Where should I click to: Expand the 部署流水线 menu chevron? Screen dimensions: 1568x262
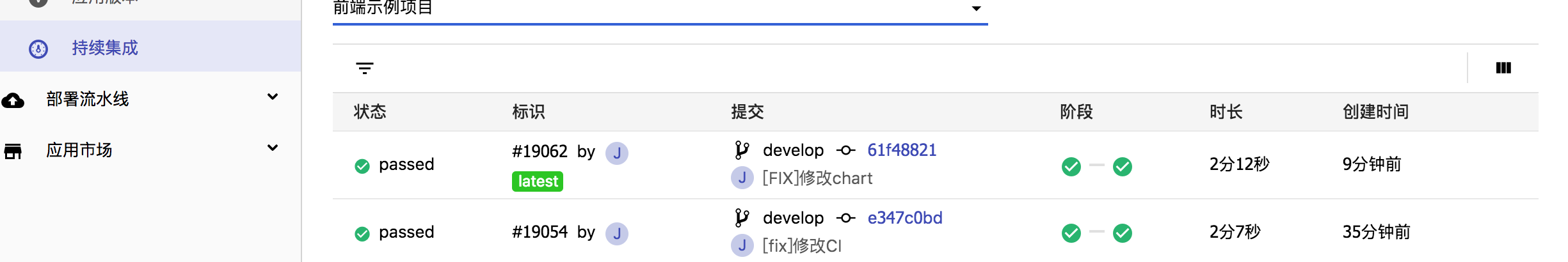pos(273,96)
